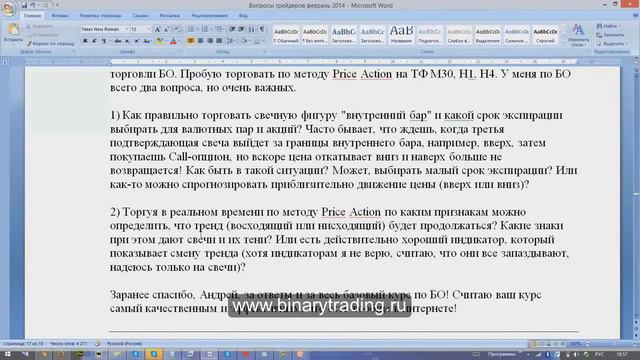The image size is (640, 360).
Task: Apply the Название (Title) style
Action: [x=401, y=35]
